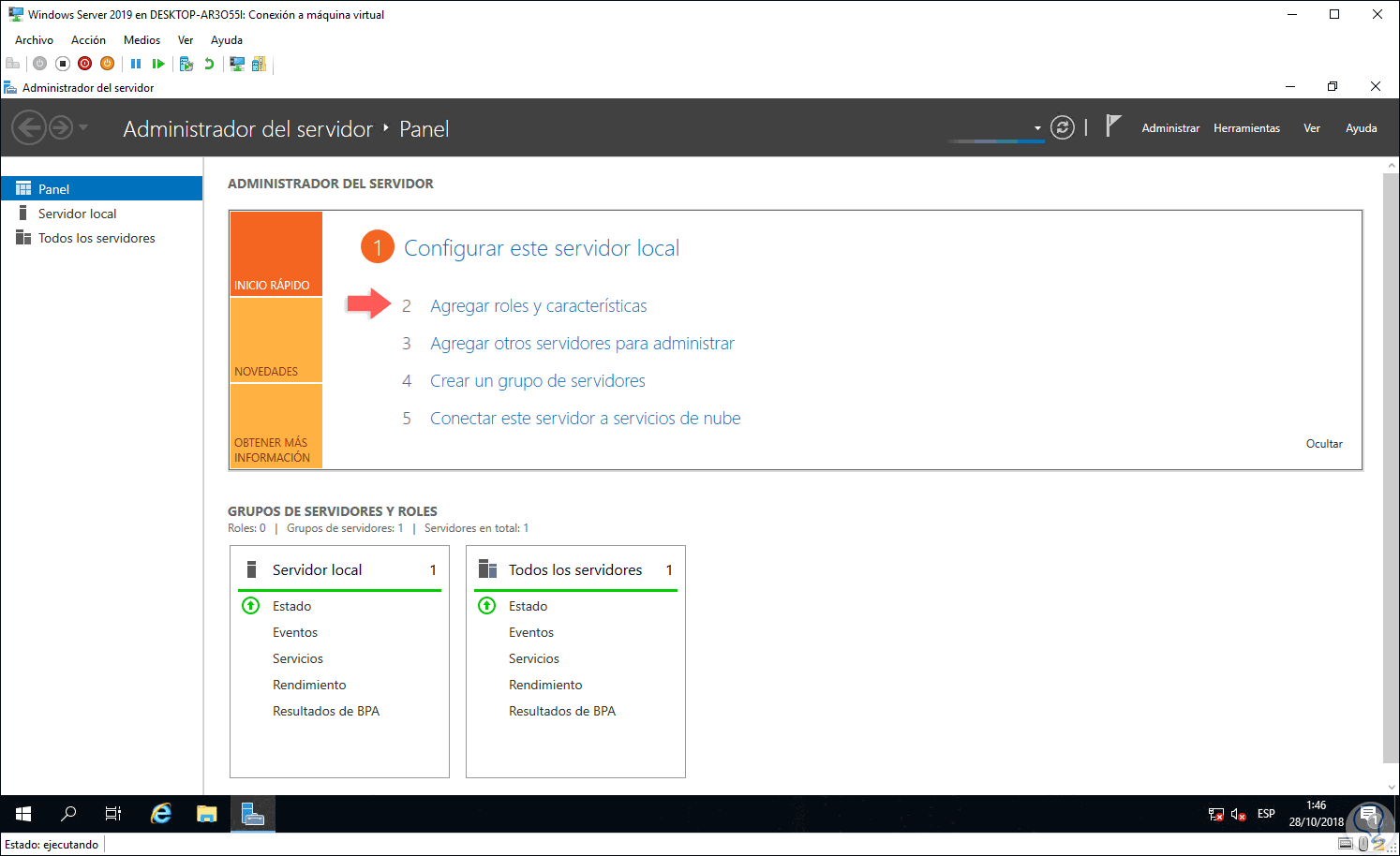Screen dimensions: 1400x856
Task: Open the notifications flag
Action: tap(1113, 126)
